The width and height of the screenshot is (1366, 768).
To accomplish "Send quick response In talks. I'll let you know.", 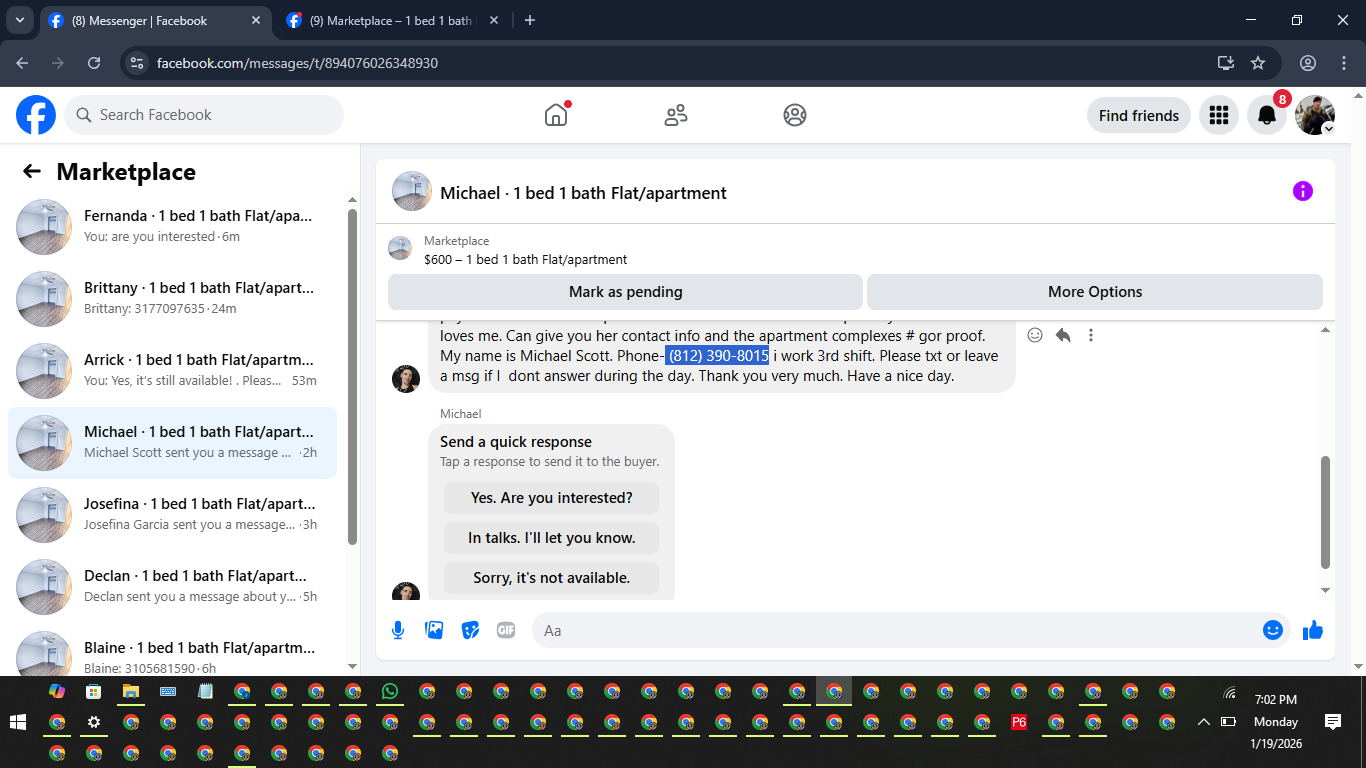I will [552, 538].
